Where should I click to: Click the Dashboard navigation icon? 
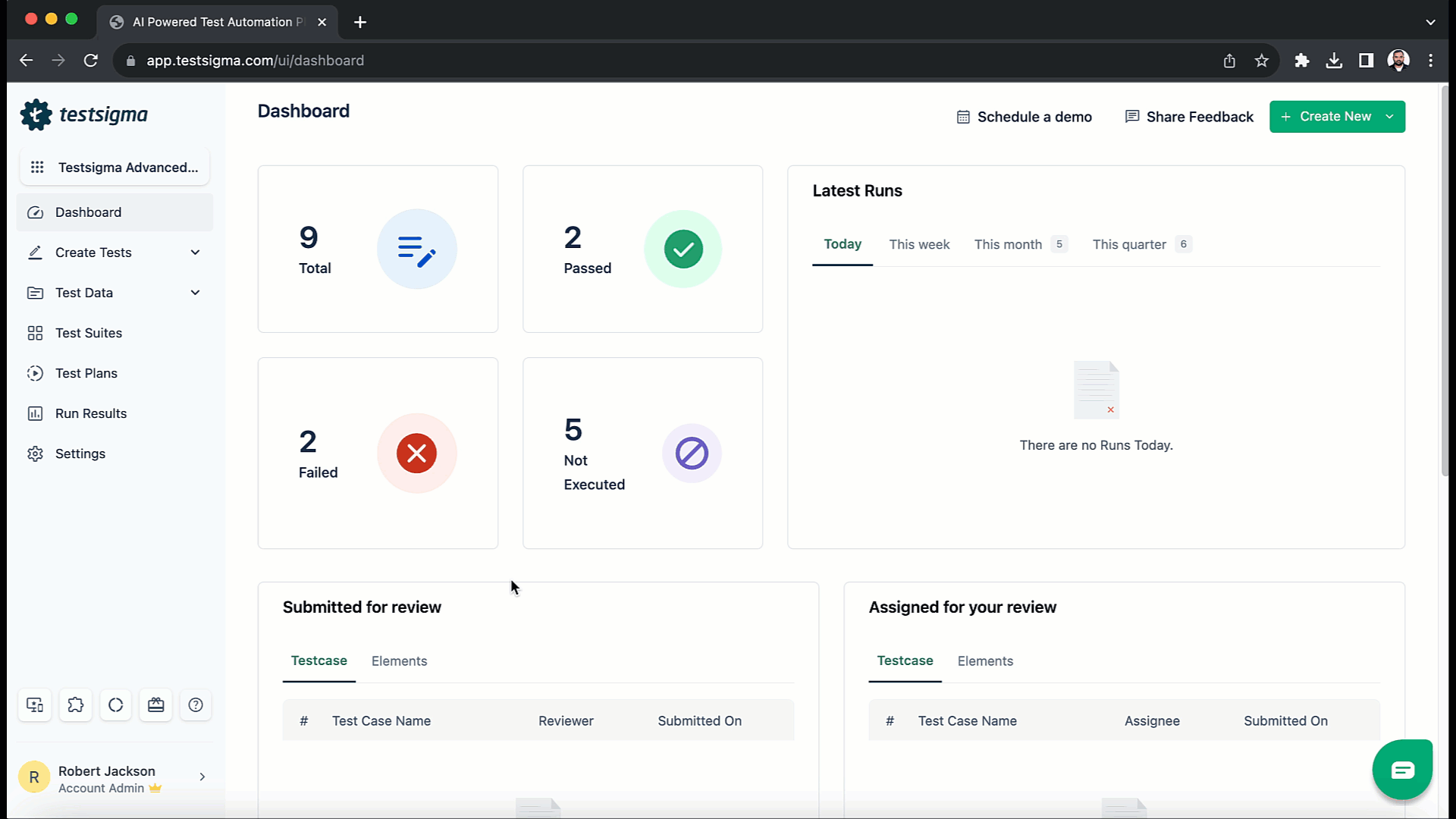point(36,212)
